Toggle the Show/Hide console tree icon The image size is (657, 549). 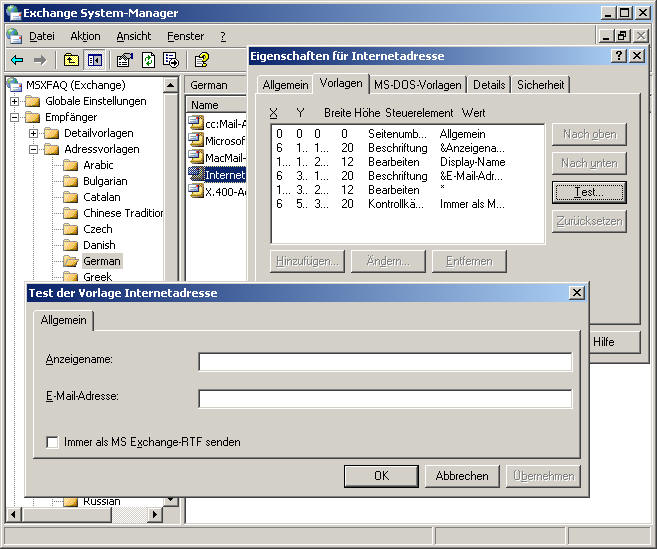95,60
